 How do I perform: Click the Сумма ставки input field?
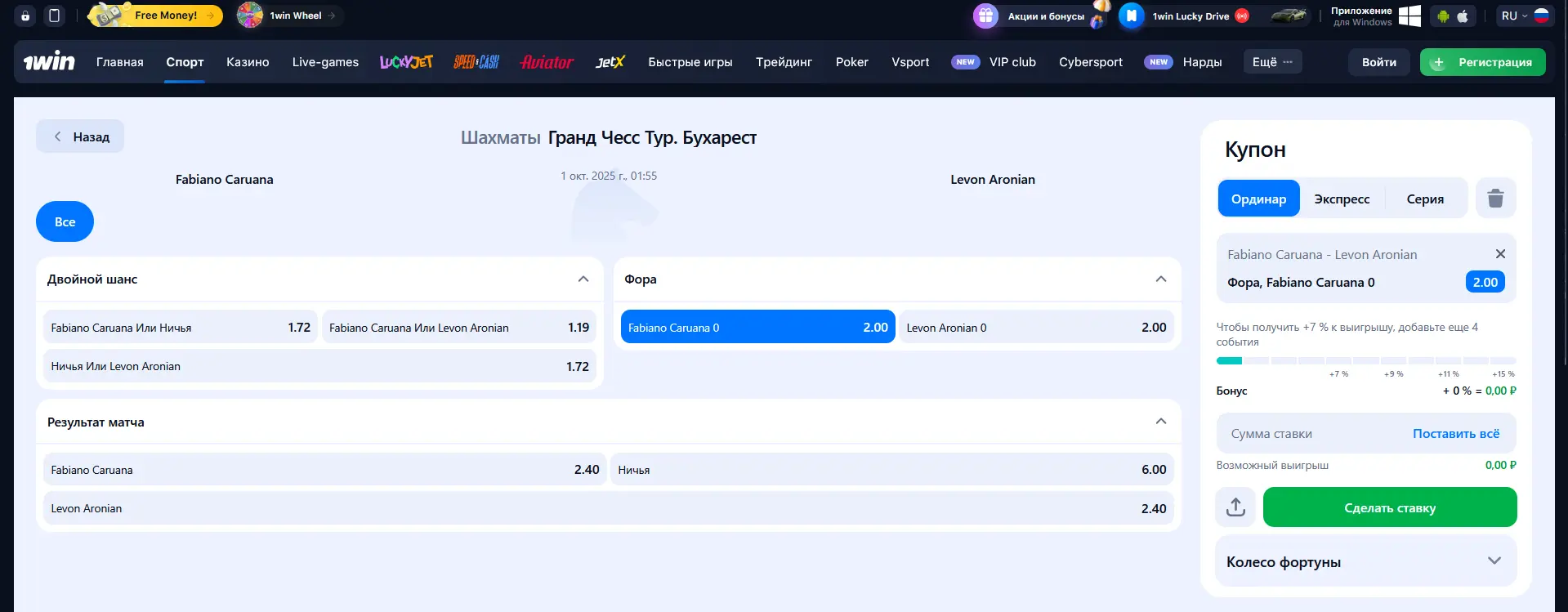(1307, 434)
